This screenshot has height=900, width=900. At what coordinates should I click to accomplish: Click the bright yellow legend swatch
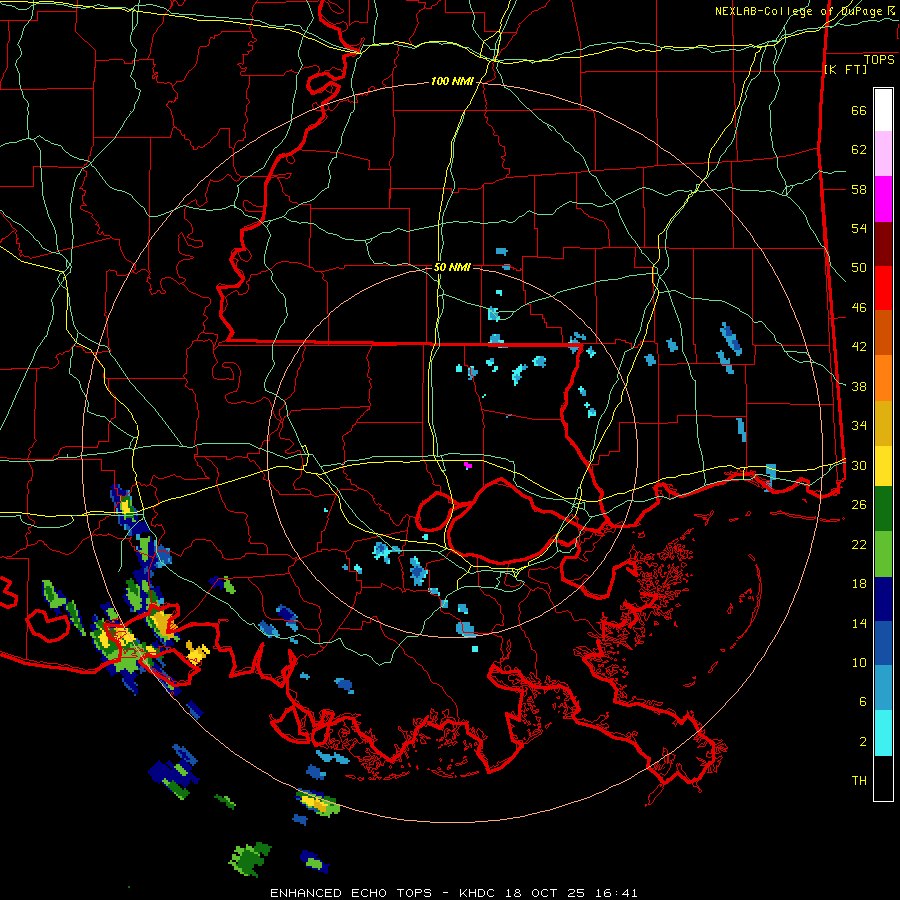point(883,465)
